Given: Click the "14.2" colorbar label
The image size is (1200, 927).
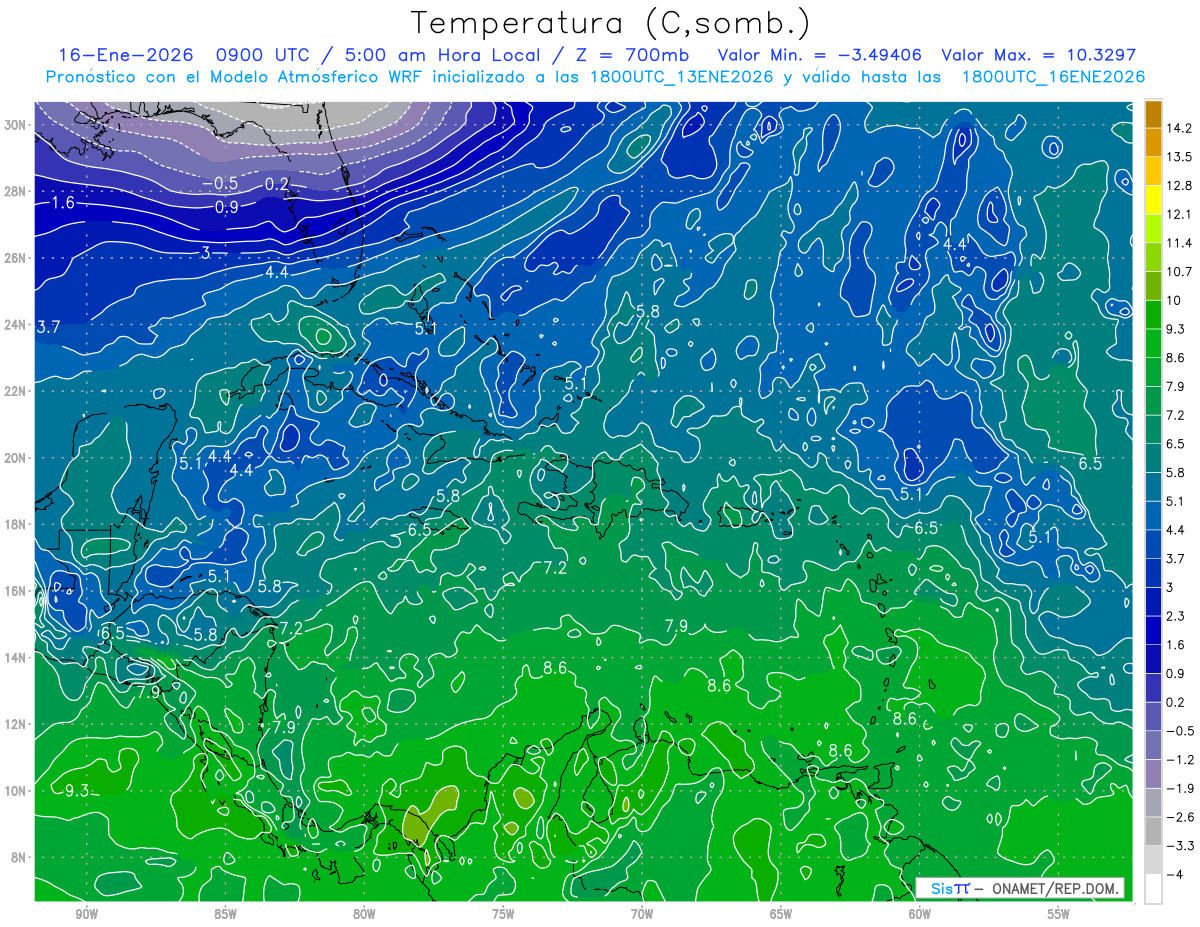Looking at the screenshot, I should coord(1179,128).
